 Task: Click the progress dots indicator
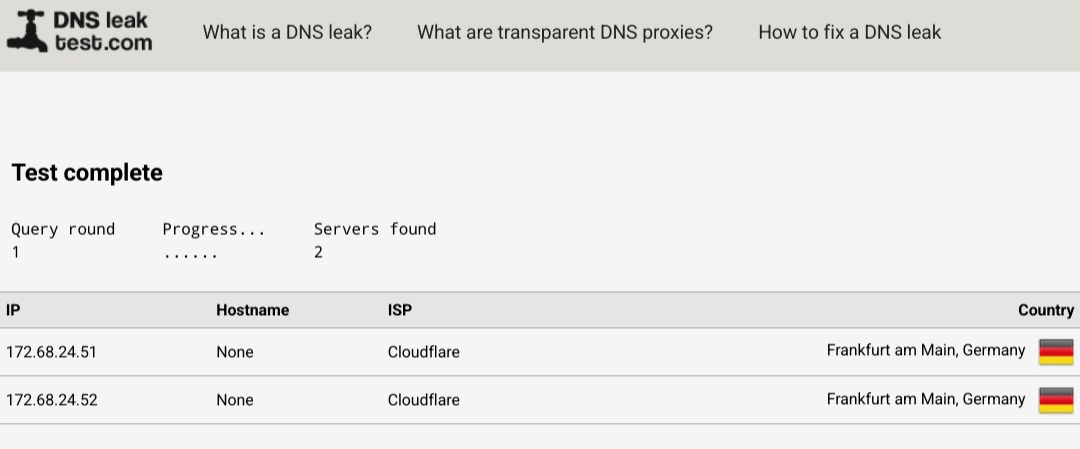click(190, 253)
